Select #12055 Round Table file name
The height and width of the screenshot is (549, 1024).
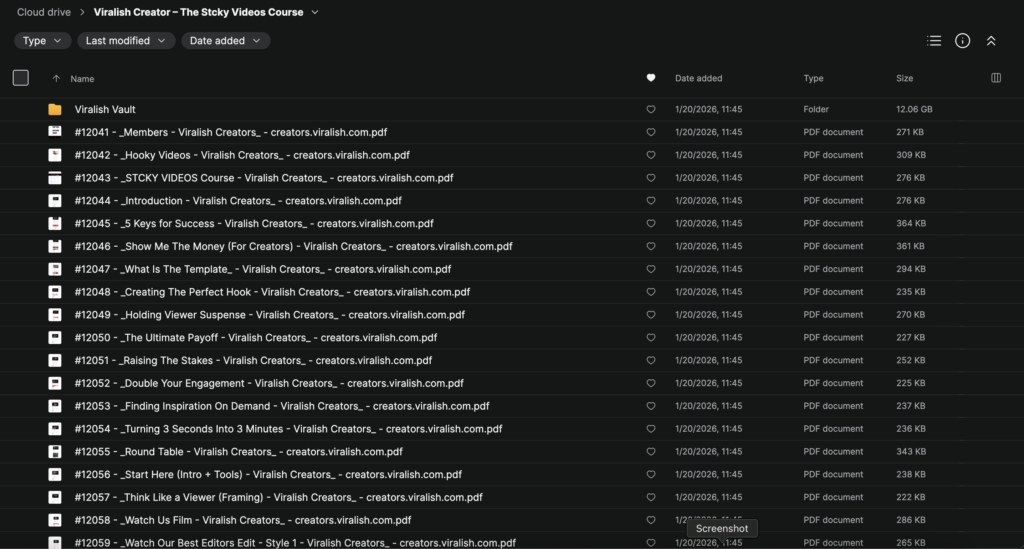[x=238, y=452]
